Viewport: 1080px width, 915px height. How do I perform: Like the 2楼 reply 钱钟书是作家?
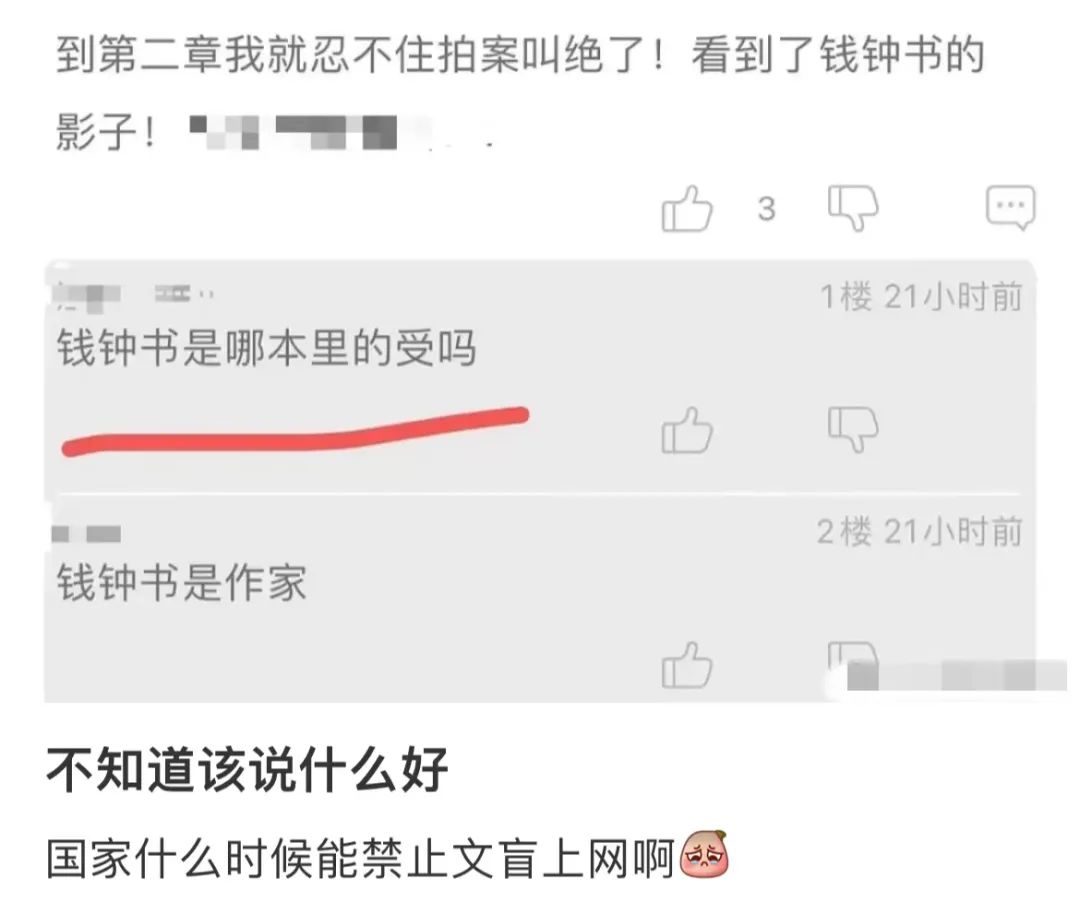[686, 665]
